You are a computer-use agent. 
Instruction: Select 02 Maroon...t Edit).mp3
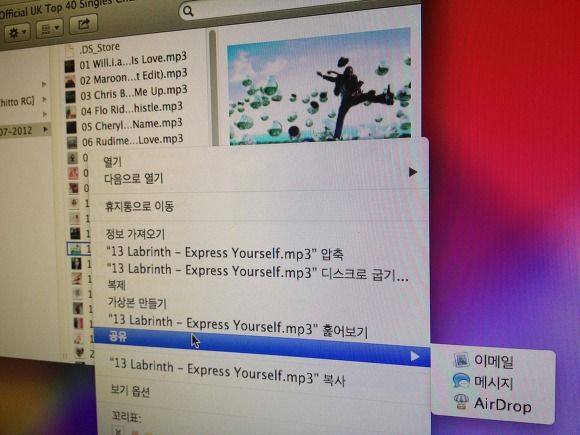134,77
